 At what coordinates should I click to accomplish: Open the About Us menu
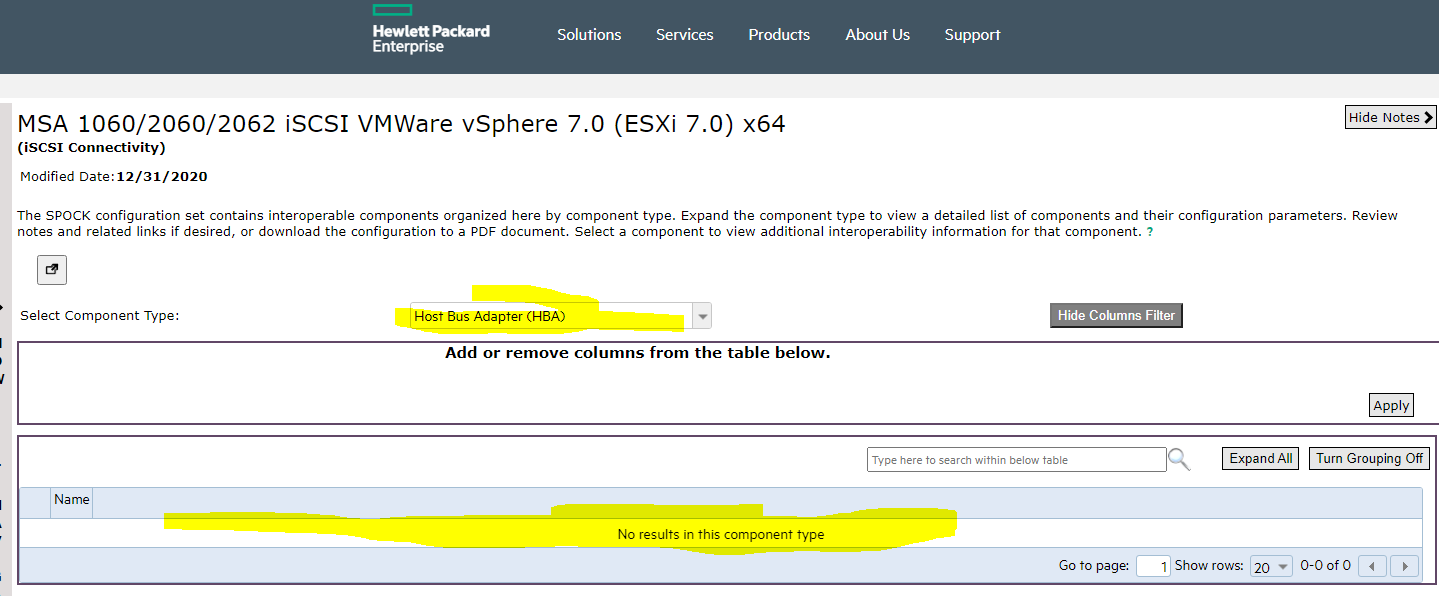(x=877, y=35)
